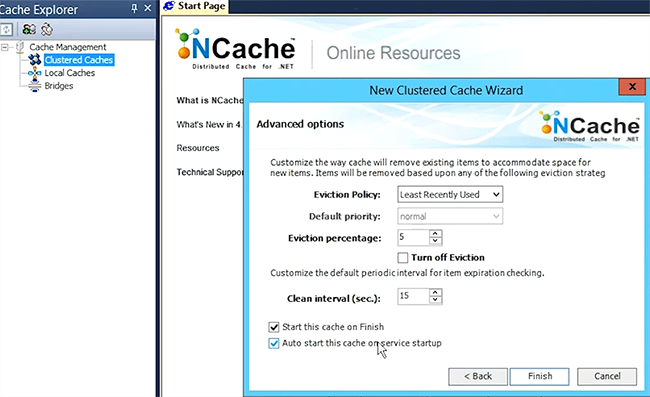Click the Clustered Caches node icon
Screen dimensions: 650x397
click(x=35, y=60)
